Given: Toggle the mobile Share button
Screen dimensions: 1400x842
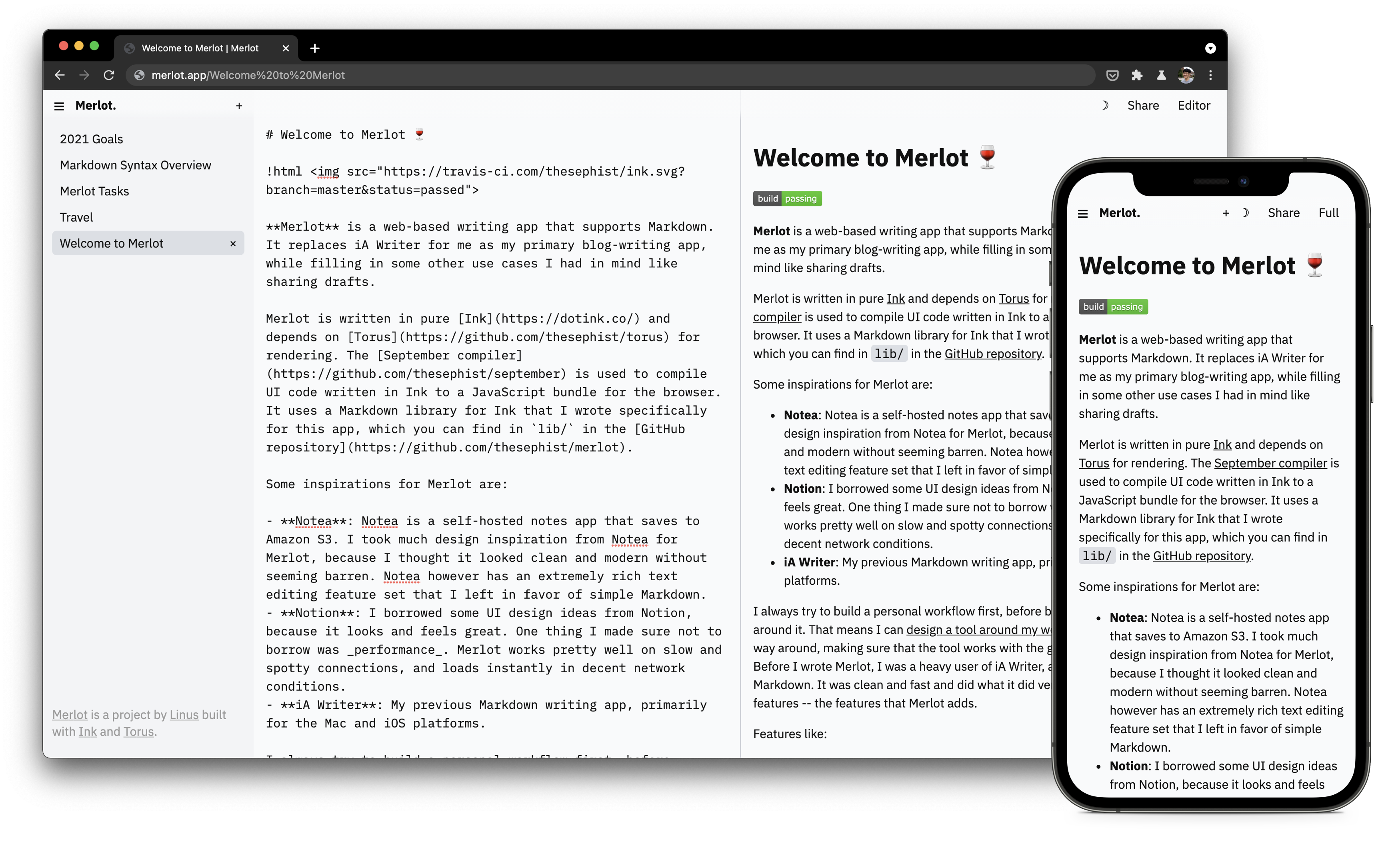Looking at the screenshot, I should (x=1283, y=212).
